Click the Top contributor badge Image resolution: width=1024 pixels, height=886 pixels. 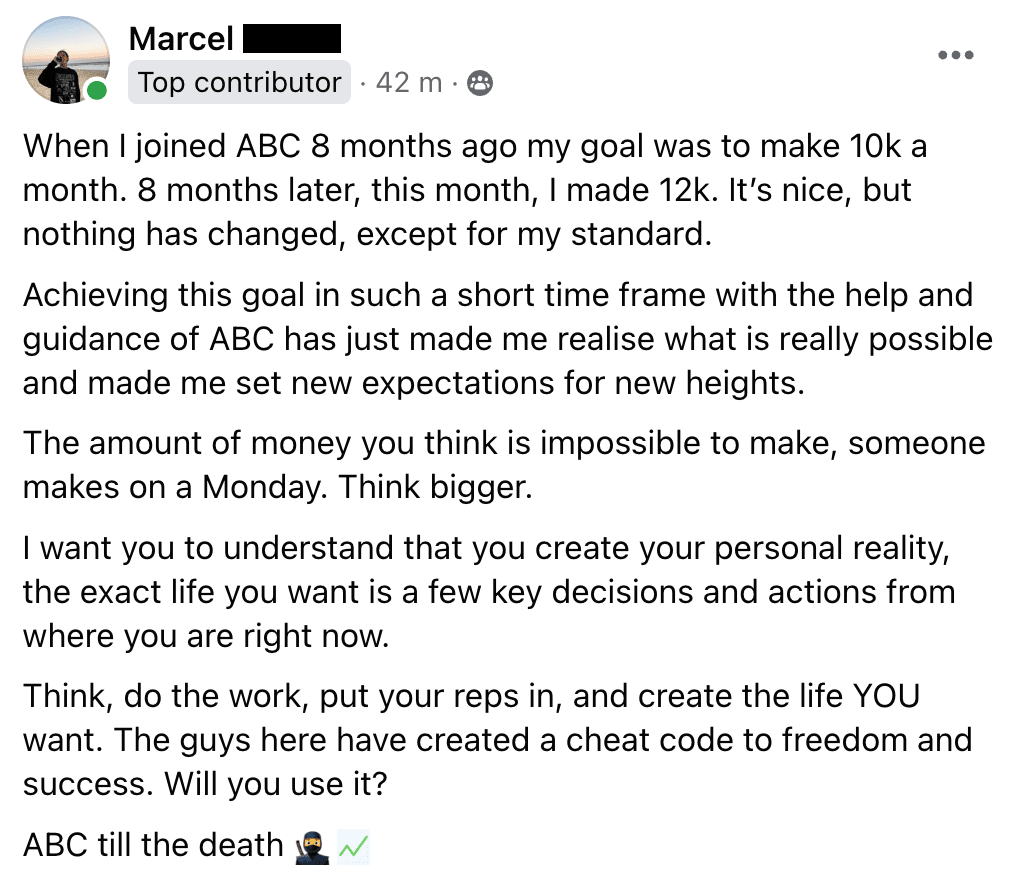point(239,82)
